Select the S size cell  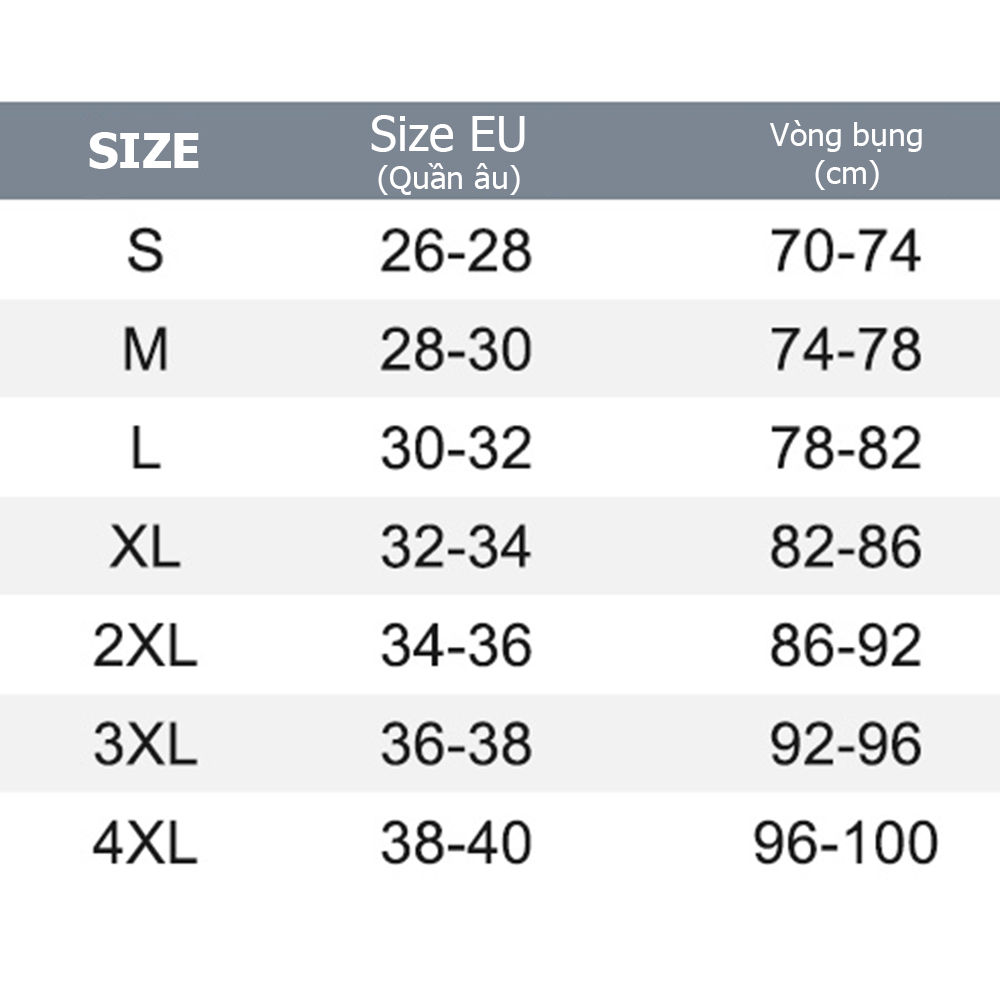click(x=145, y=250)
